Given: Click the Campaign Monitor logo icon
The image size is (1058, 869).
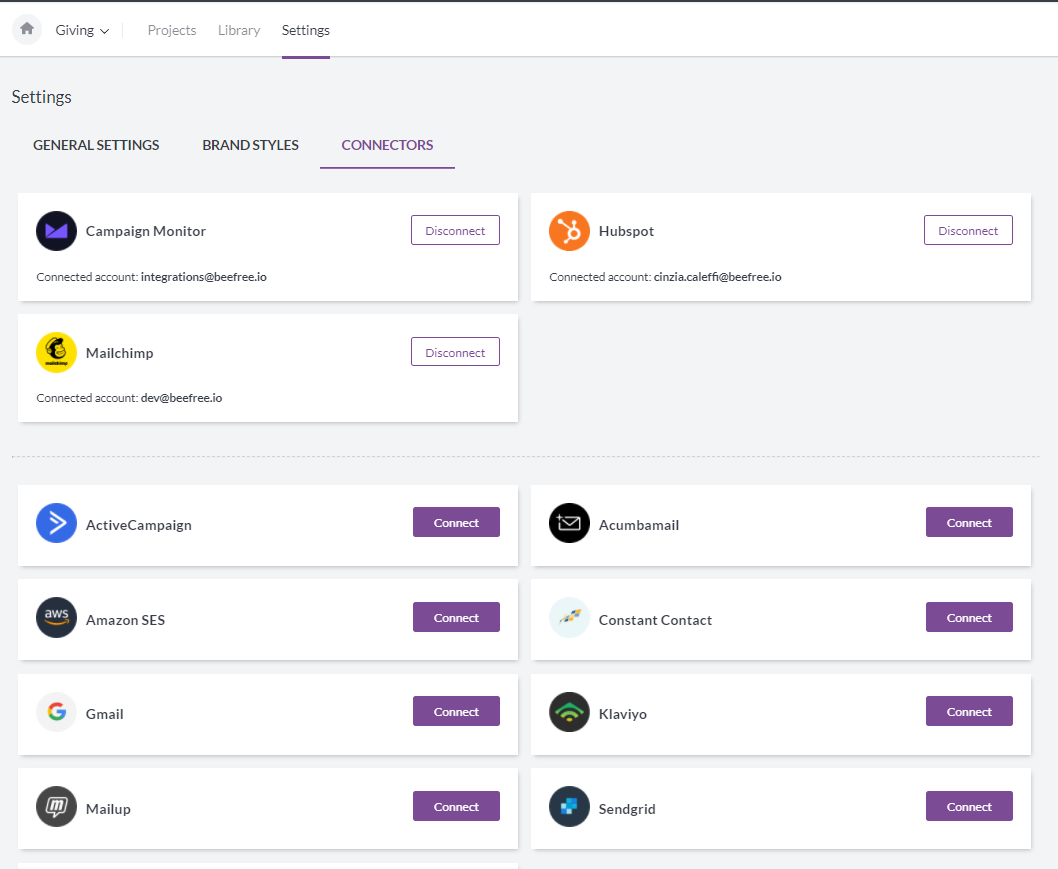Looking at the screenshot, I should coord(56,231).
